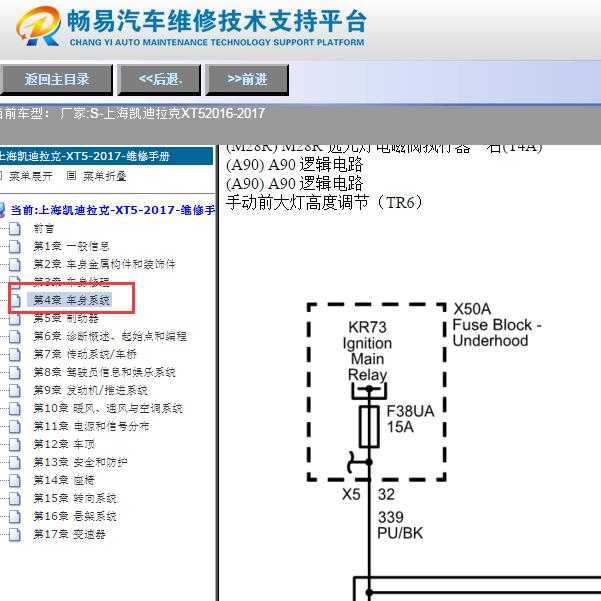Open 第8章 驾驶员信息和娱乐系统

(104, 372)
